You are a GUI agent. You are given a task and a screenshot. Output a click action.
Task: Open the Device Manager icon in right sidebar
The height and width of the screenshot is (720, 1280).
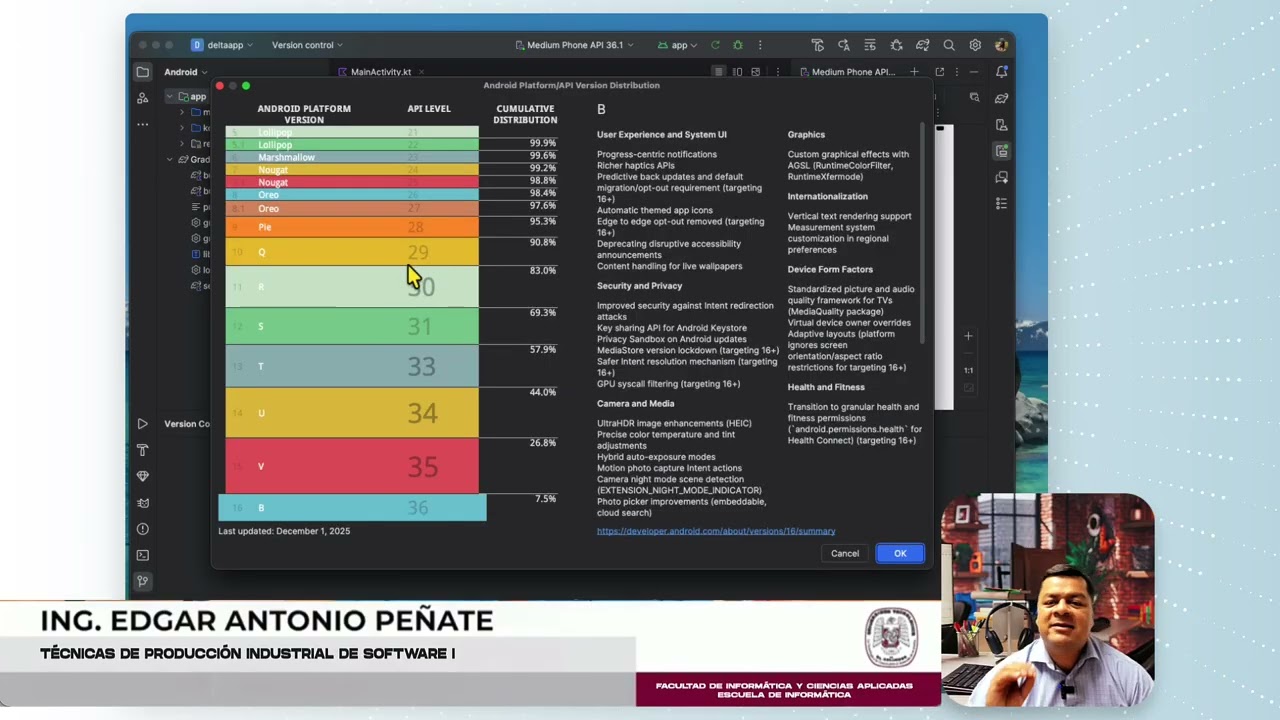tap(1001, 125)
